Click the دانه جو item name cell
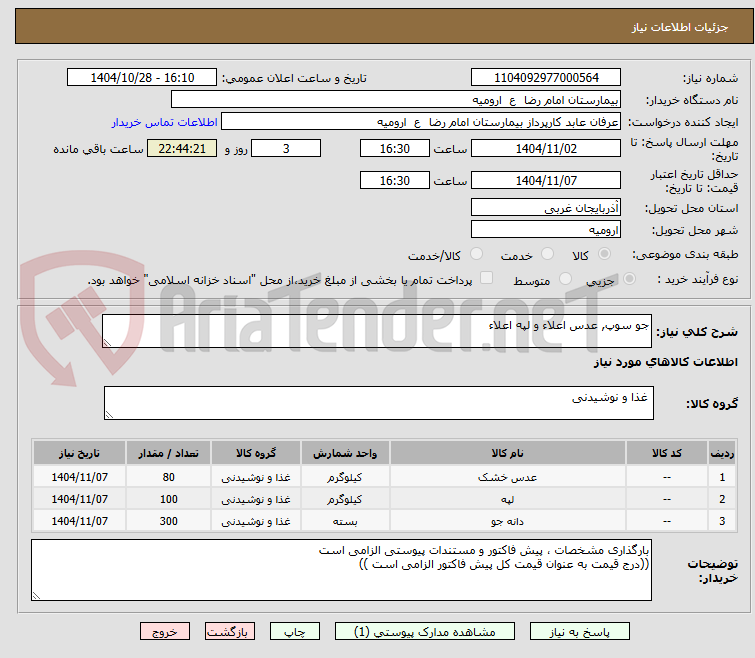 (508, 521)
